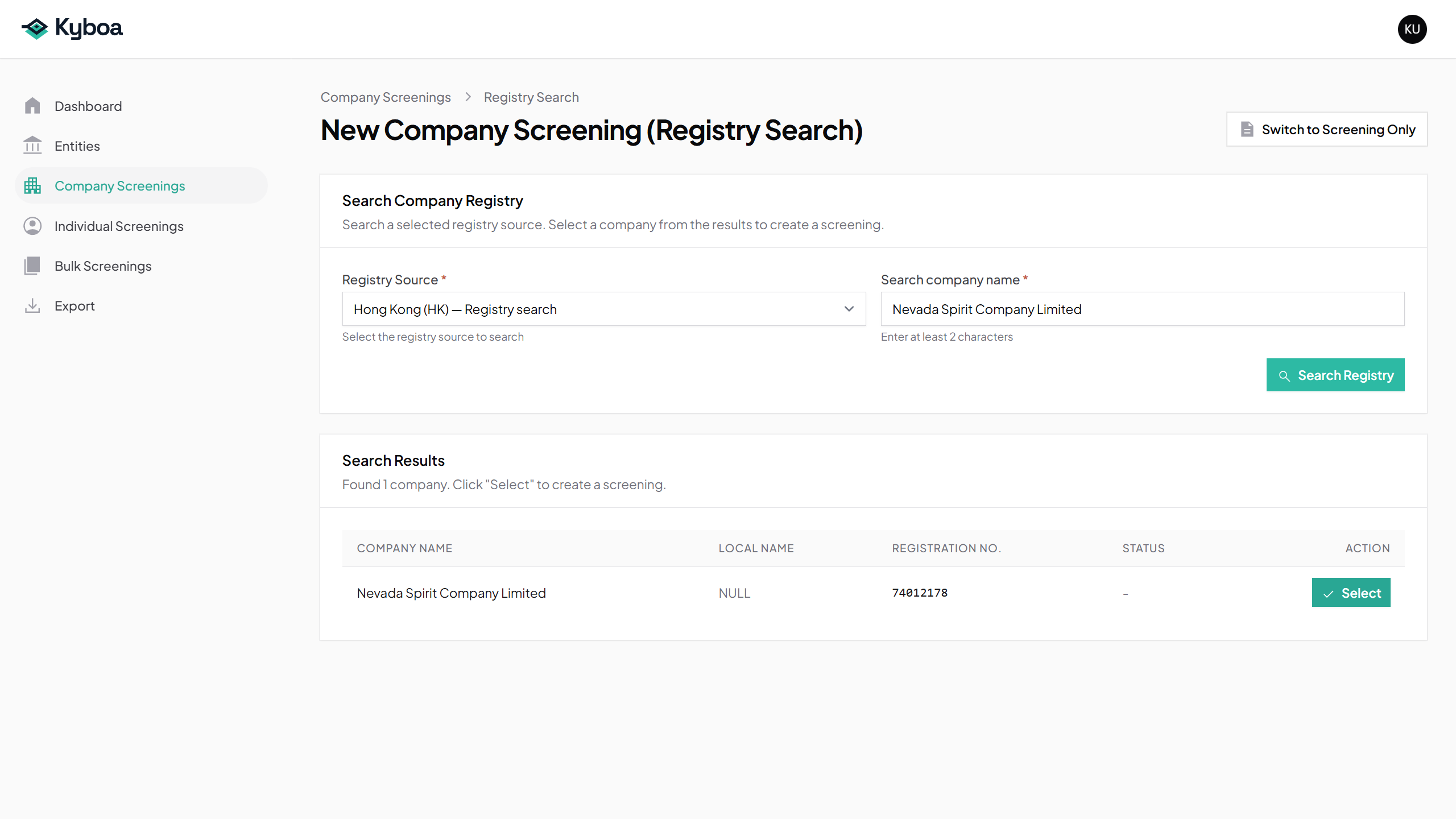Click the document icon in Switch to Screening Only
The height and width of the screenshot is (819, 1456).
click(x=1247, y=129)
